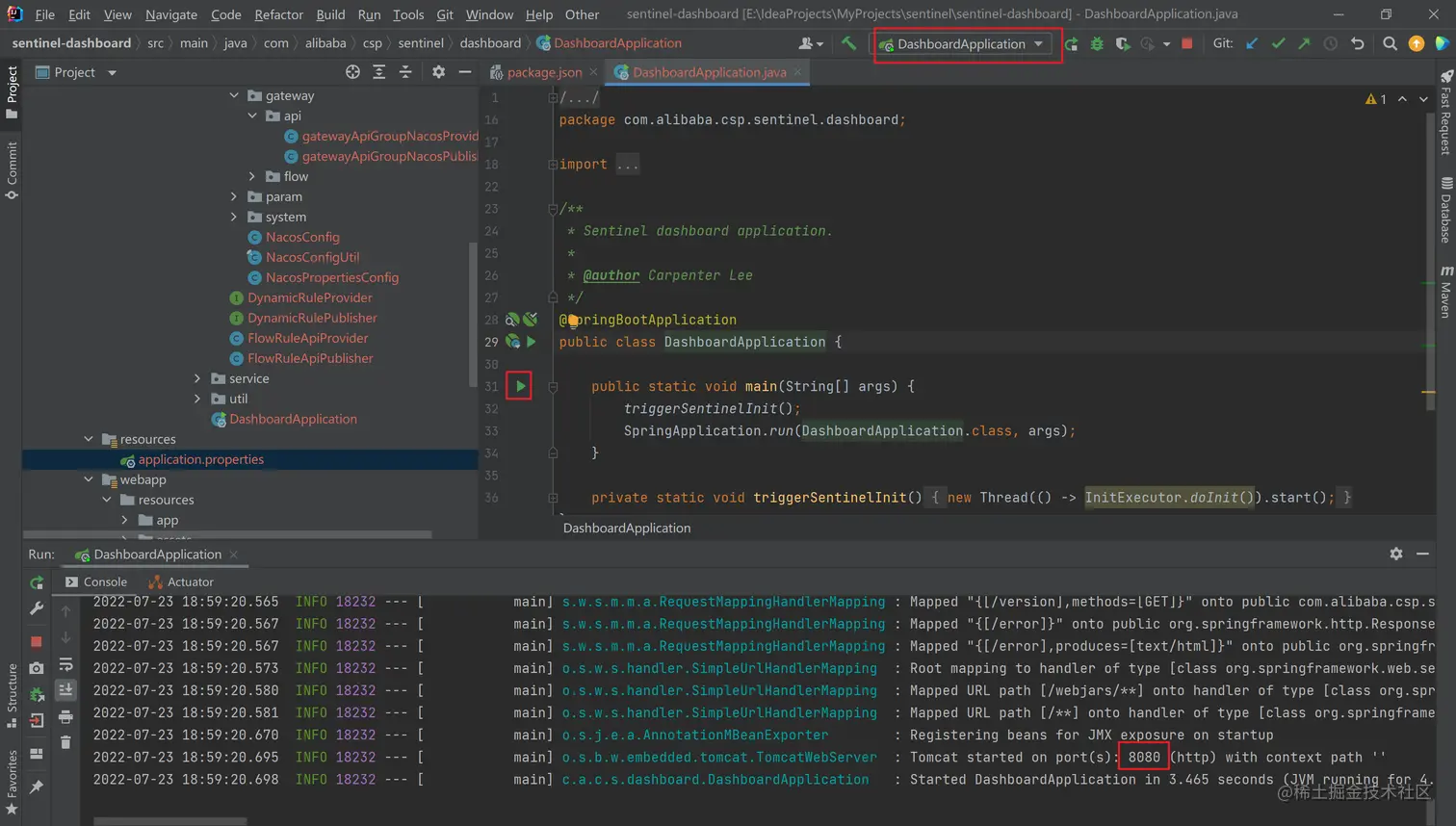Fold the main method via gutter marker
Image resolution: width=1456 pixels, height=826 pixels.
click(553, 386)
